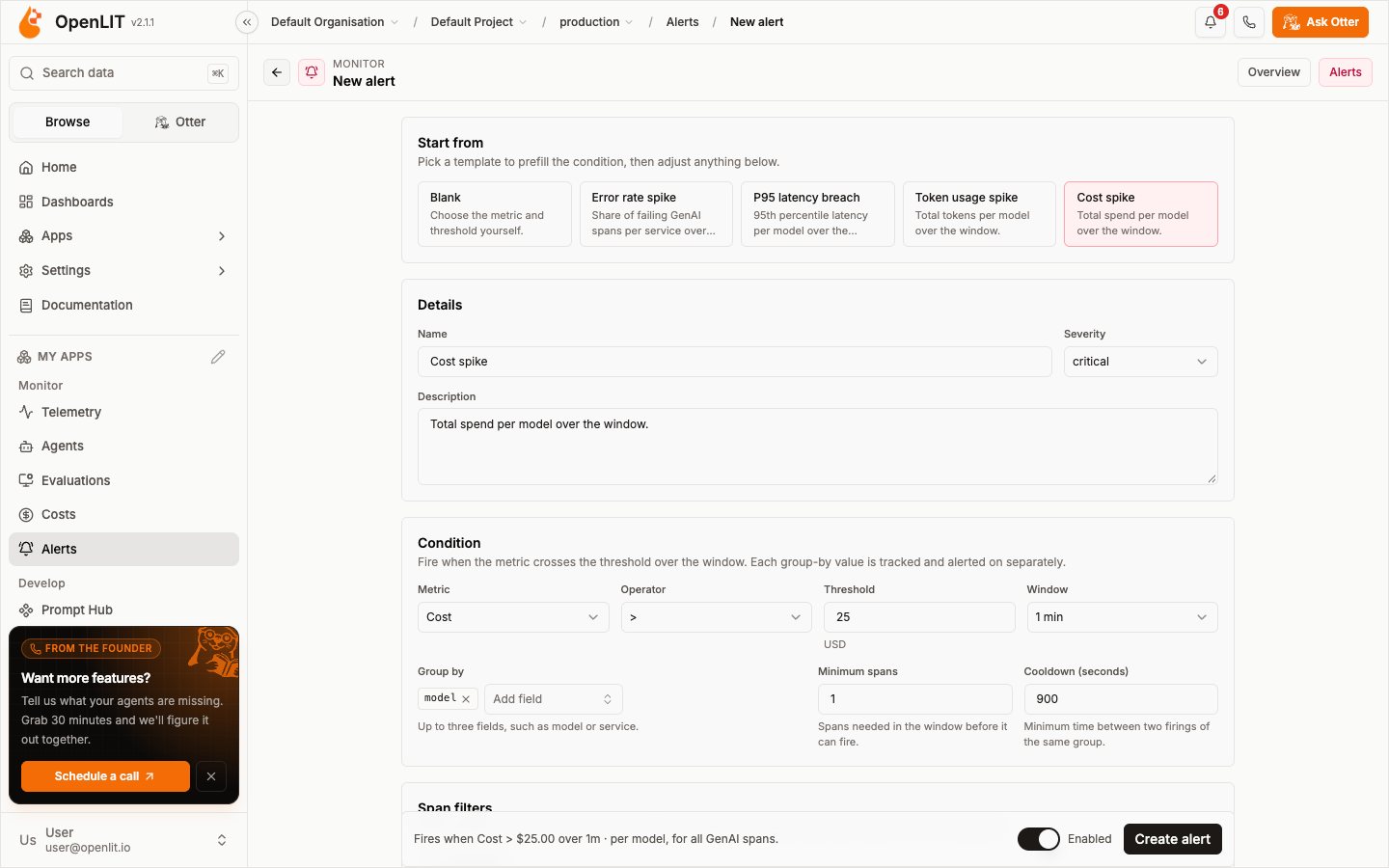
Task: Click the Ask Otter button
Action: 1321,22
